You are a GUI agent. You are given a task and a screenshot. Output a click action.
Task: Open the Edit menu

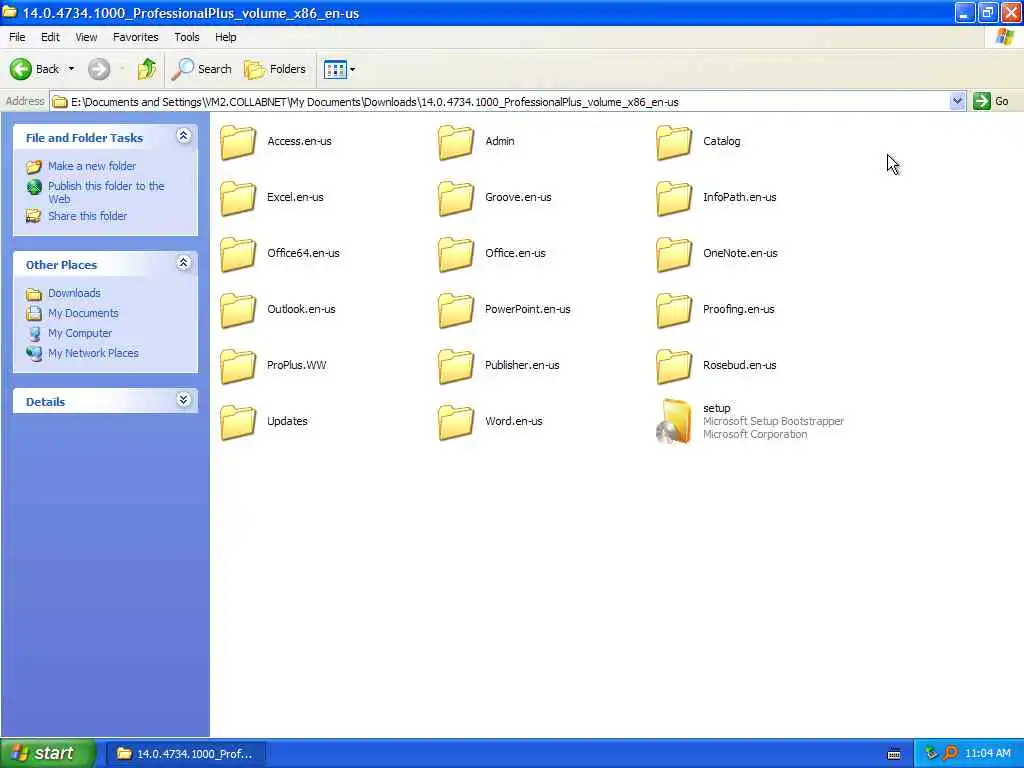(50, 37)
